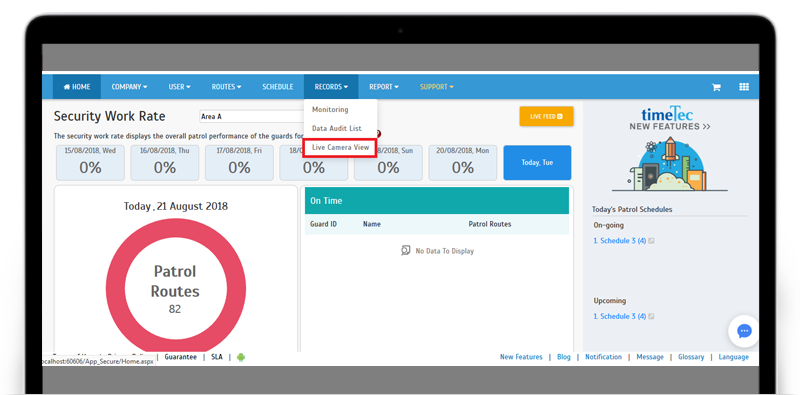Click the Android icon in footer
The image size is (800, 395).
[241, 357]
